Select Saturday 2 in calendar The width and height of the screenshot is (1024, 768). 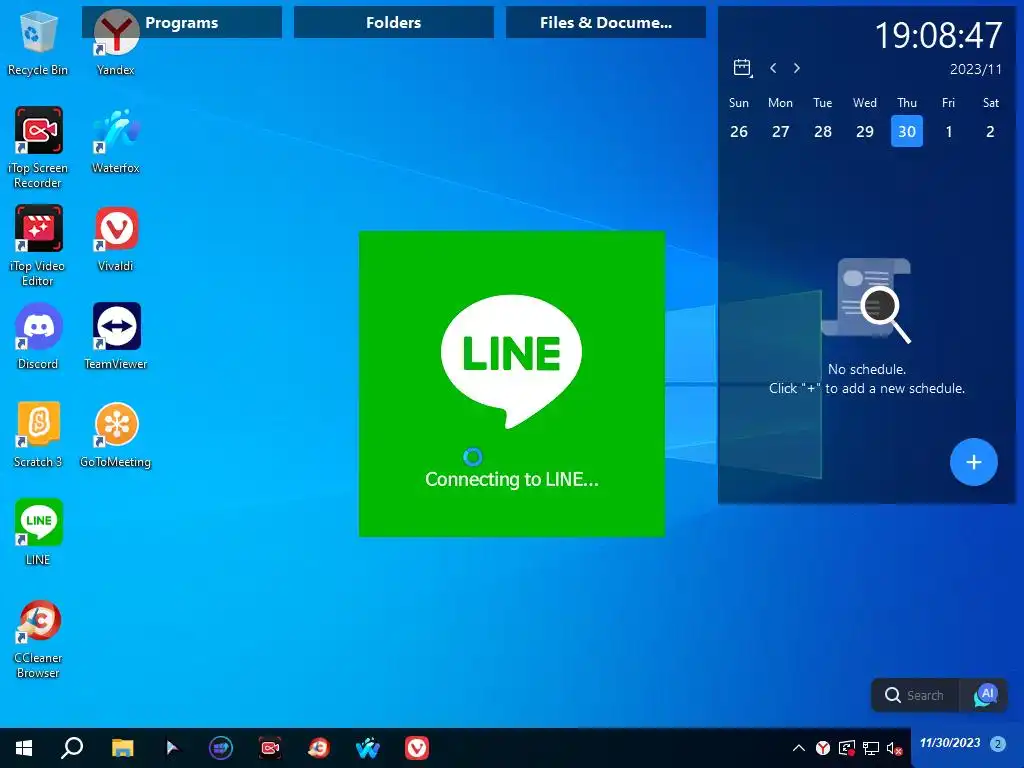tap(991, 131)
